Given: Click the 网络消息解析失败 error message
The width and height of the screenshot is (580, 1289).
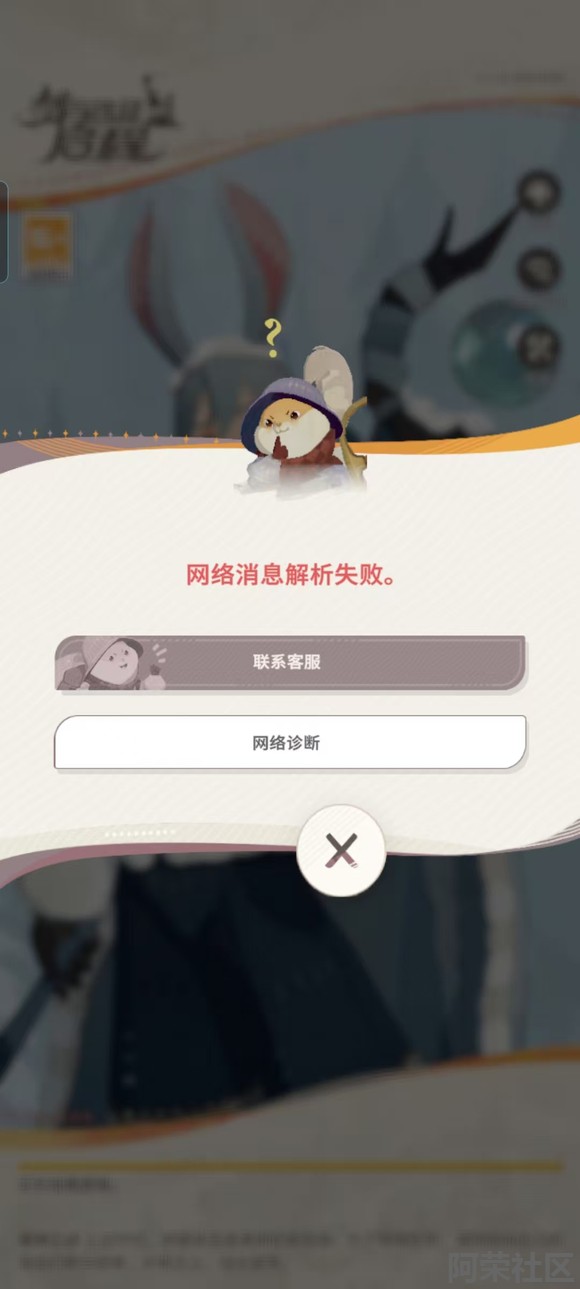Looking at the screenshot, I should (x=290, y=576).
